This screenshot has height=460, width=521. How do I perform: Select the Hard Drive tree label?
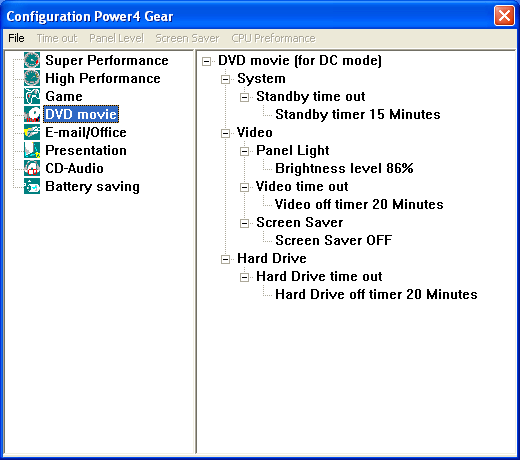272,258
